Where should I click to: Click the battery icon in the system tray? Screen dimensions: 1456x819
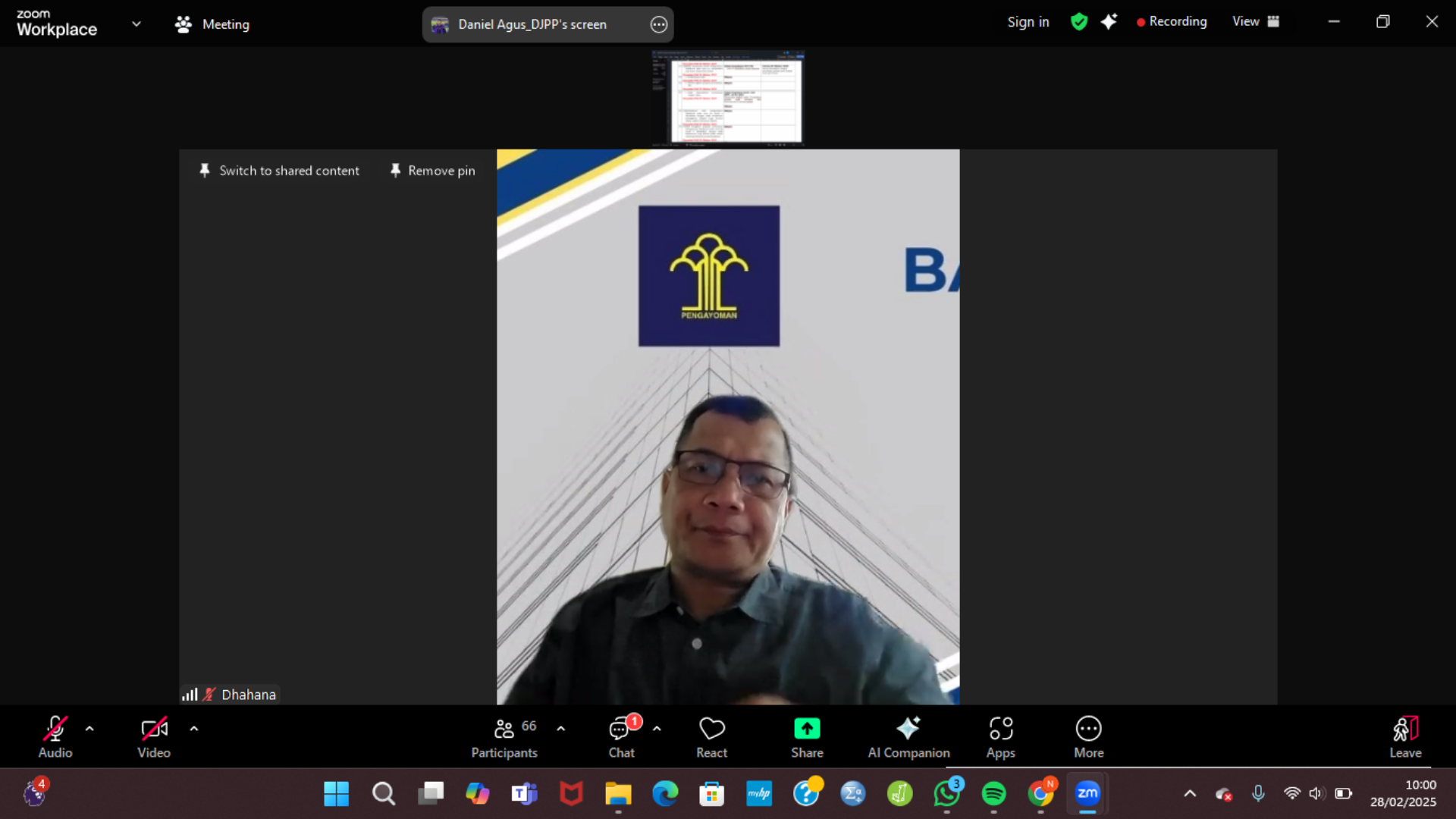click(1344, 794)
